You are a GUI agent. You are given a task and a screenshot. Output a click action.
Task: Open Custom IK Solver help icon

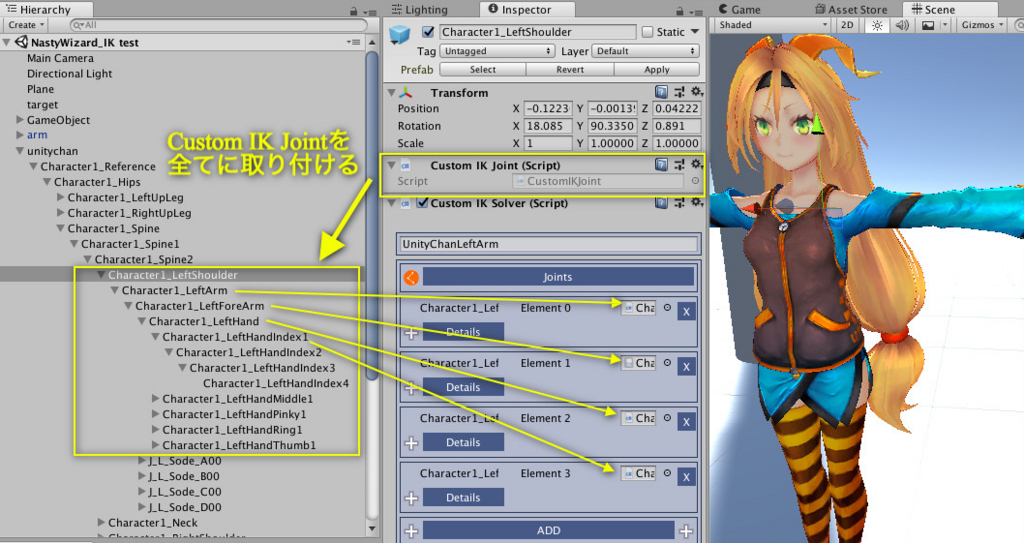[661, 203]
